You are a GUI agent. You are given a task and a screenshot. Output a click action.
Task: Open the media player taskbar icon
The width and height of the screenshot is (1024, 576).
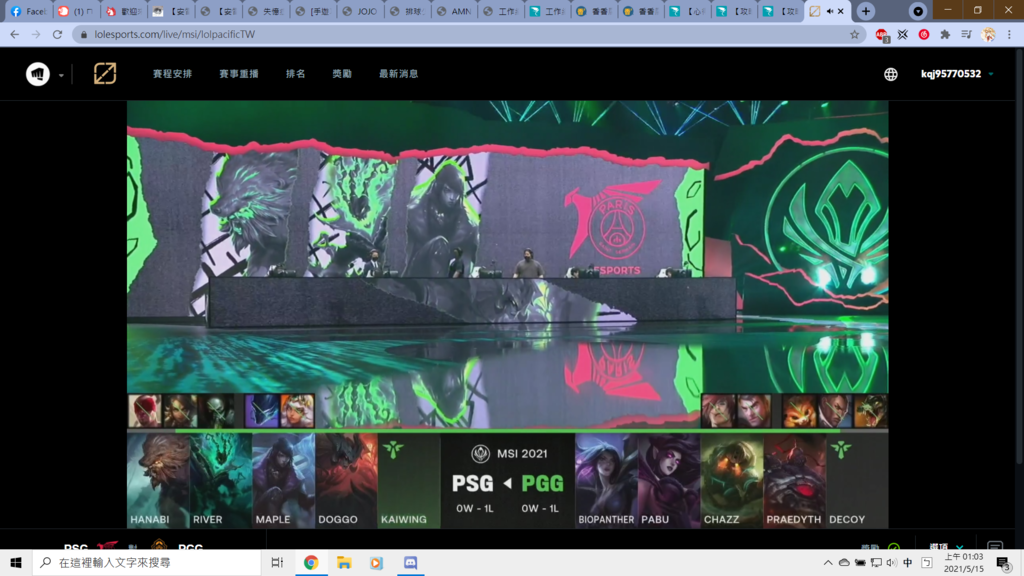tap(377, 562)
